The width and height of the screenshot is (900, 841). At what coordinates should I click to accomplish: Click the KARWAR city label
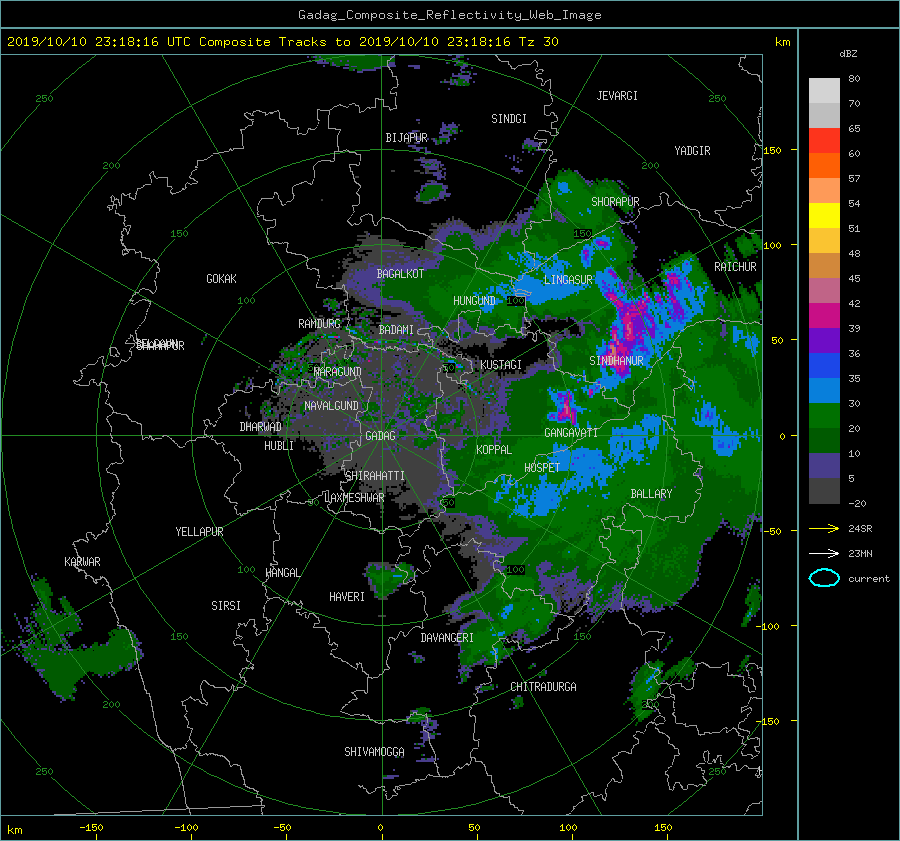82,562
